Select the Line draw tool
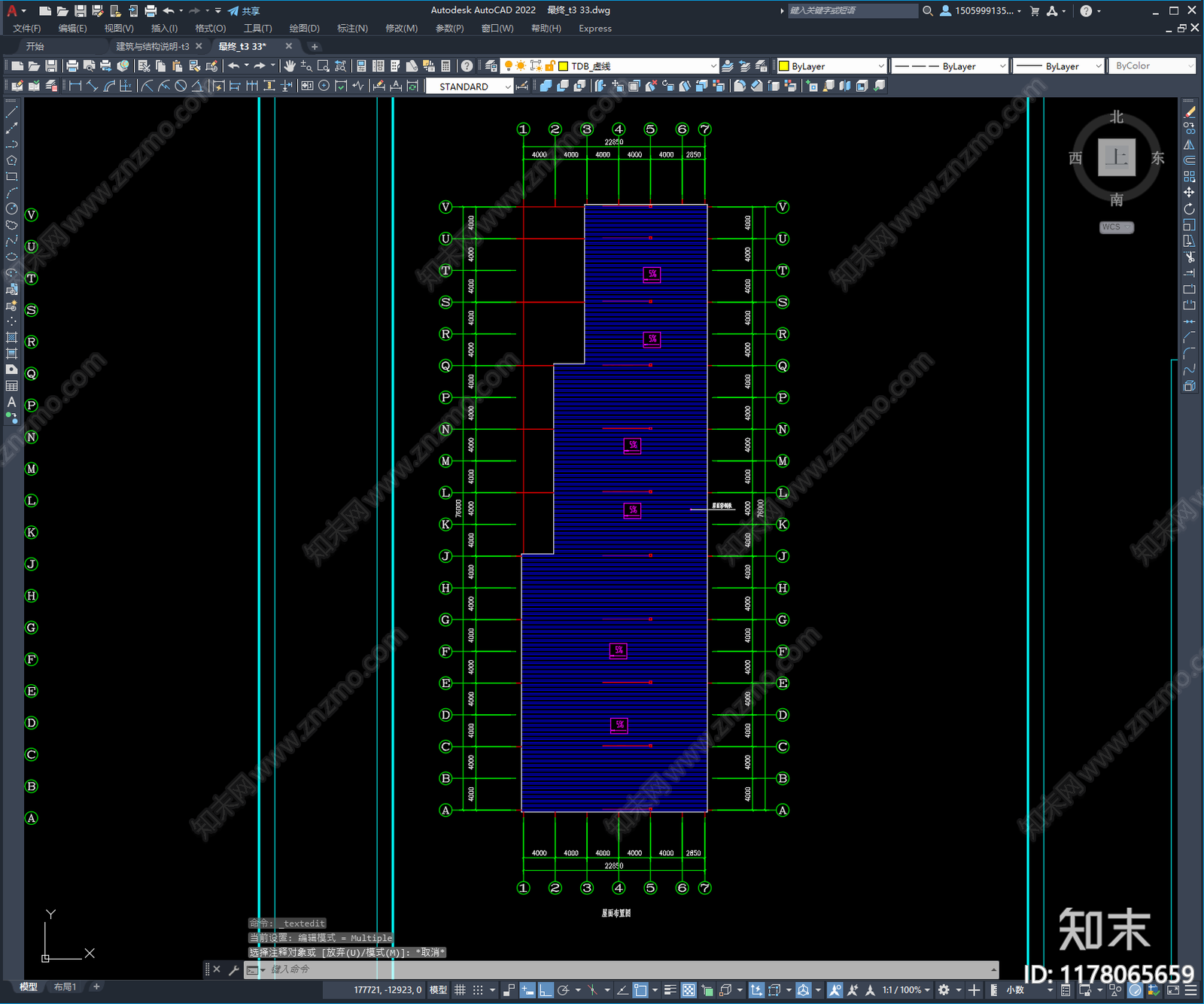 pos(11,112)
